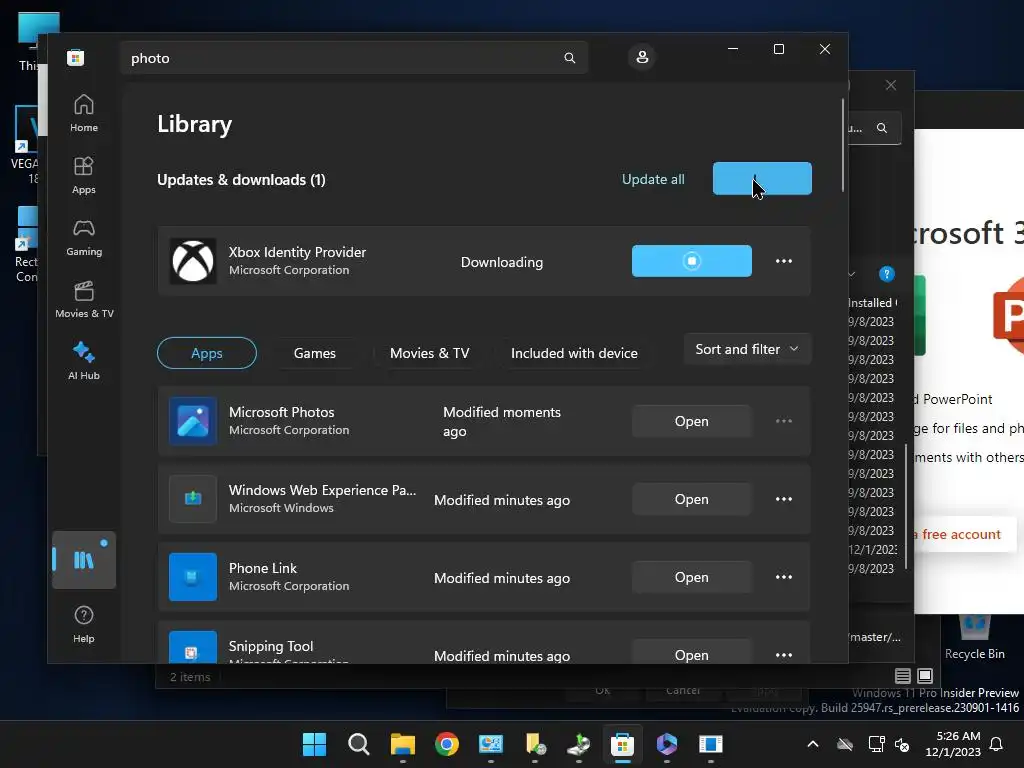Select the Apps filter tab
The width and height of the screenshot is (1024, 768).
[x=207, y=353]
